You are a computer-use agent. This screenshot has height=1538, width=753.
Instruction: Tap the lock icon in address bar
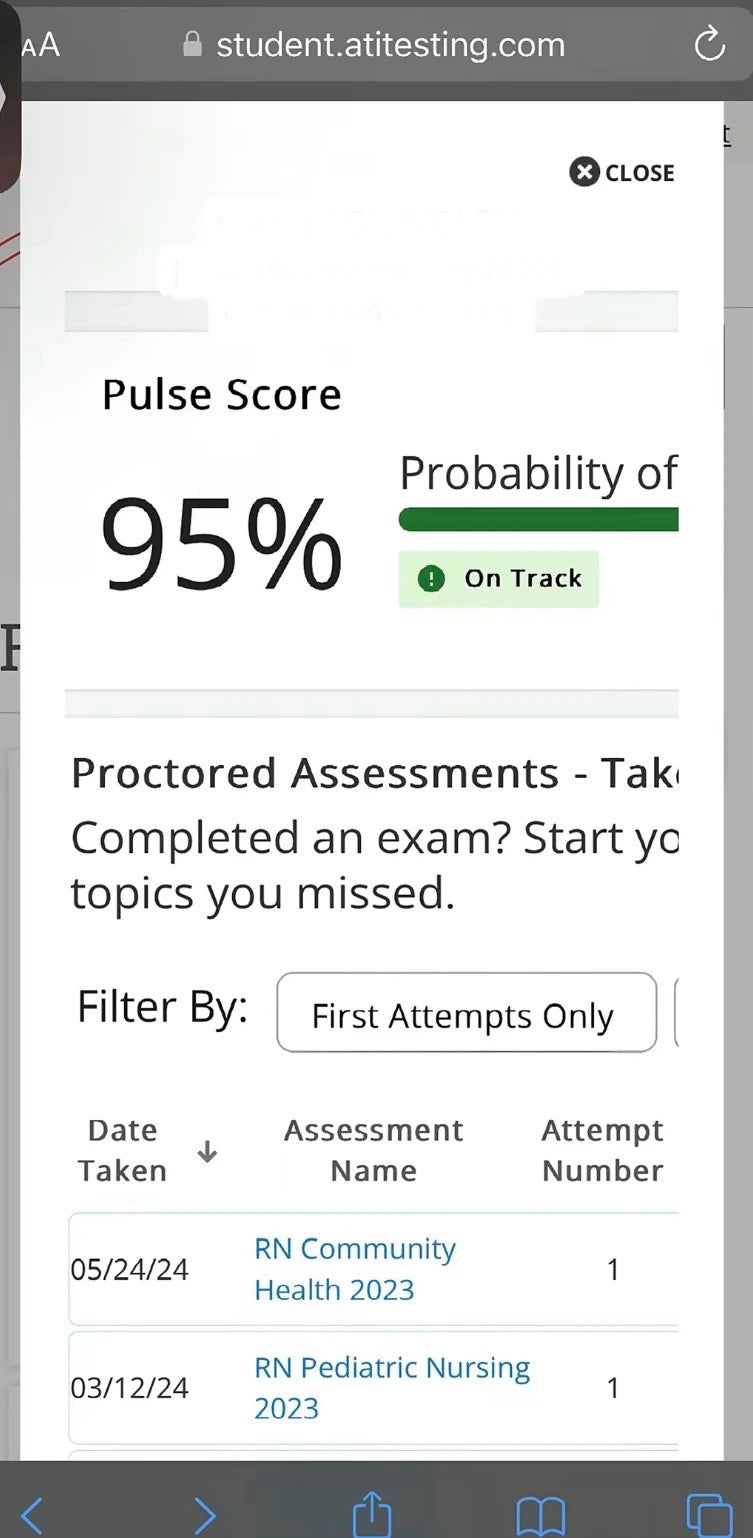193,45
